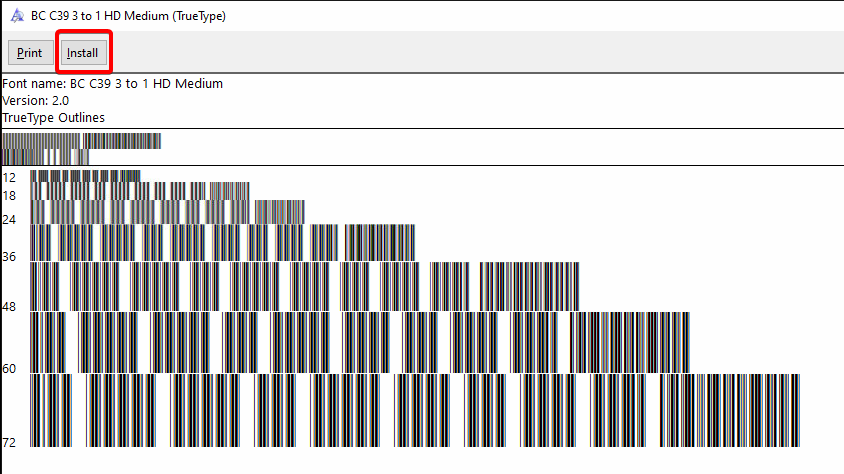Select the 'Version: 2.0' text
844x474 pixels.
tap(36, 101)
